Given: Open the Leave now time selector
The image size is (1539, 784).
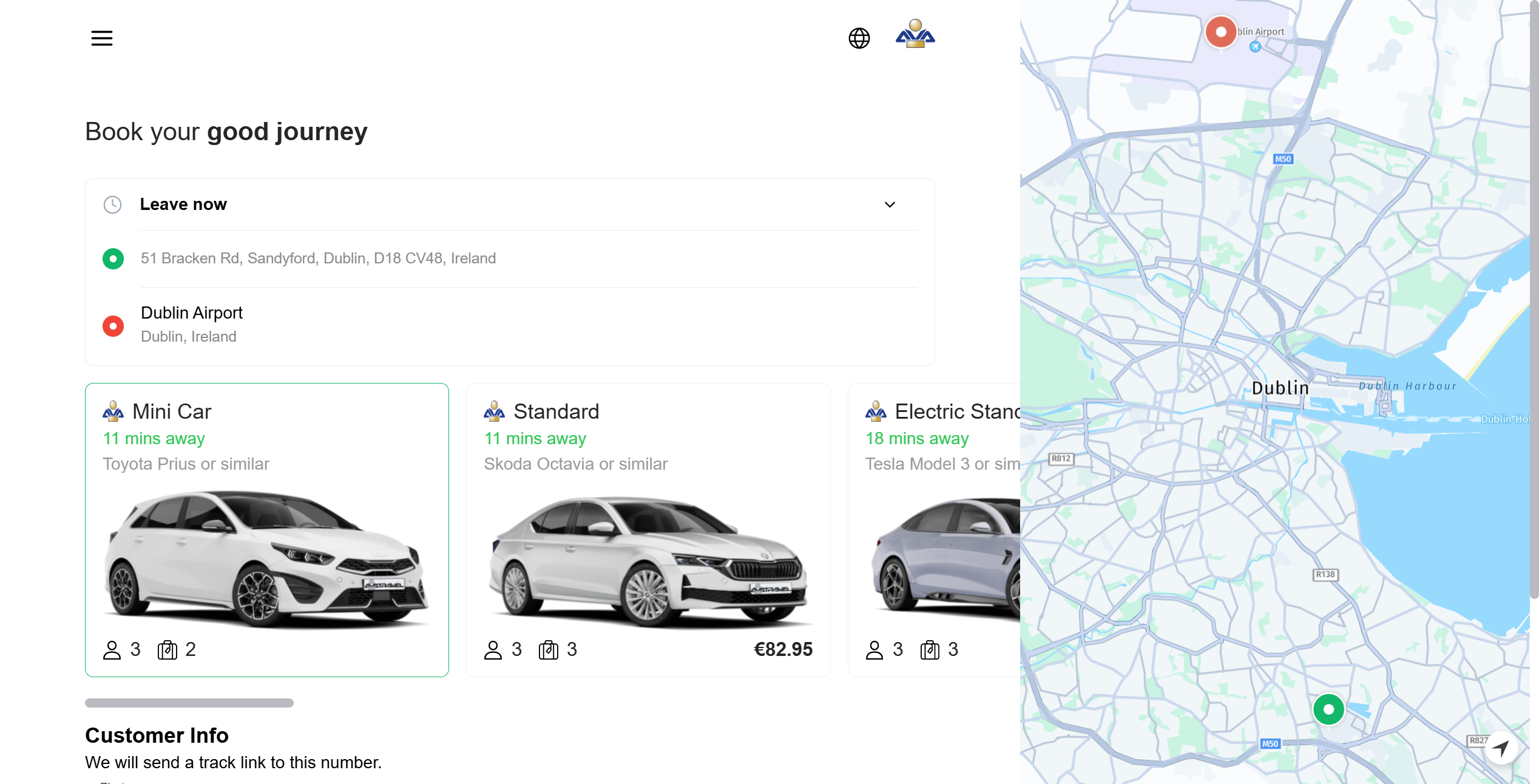Looking at the screenshot, I should pyautogui.click(x=510, y=204).
